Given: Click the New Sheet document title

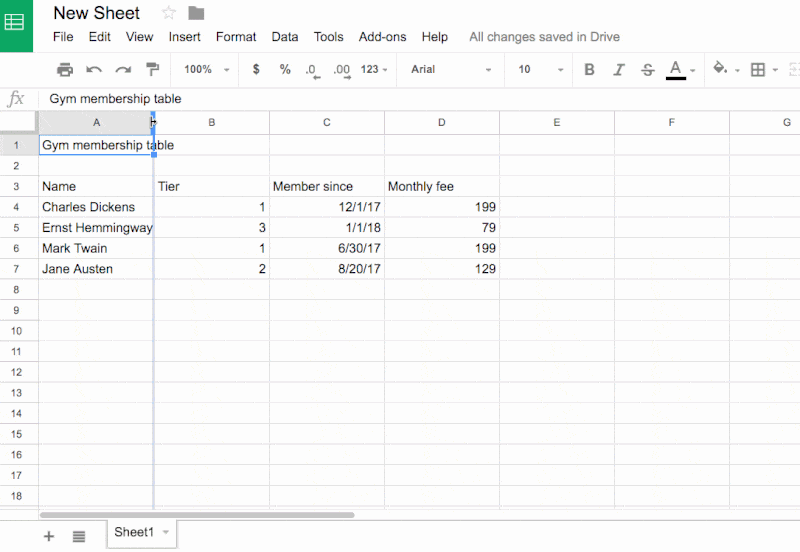Looking at the screenshot, I should tap(96, 13).
